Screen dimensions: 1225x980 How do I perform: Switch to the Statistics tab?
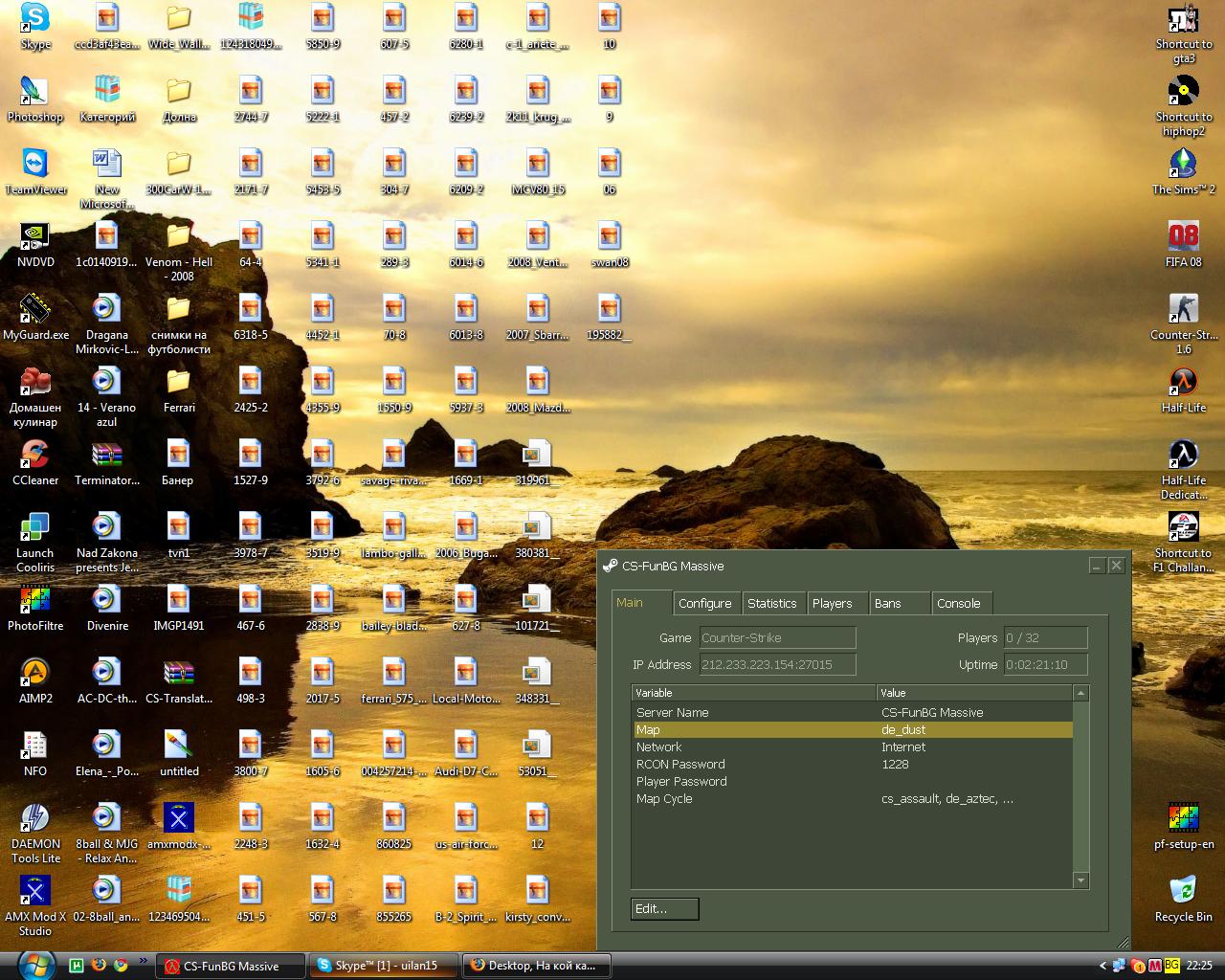(x=771, y=603)
